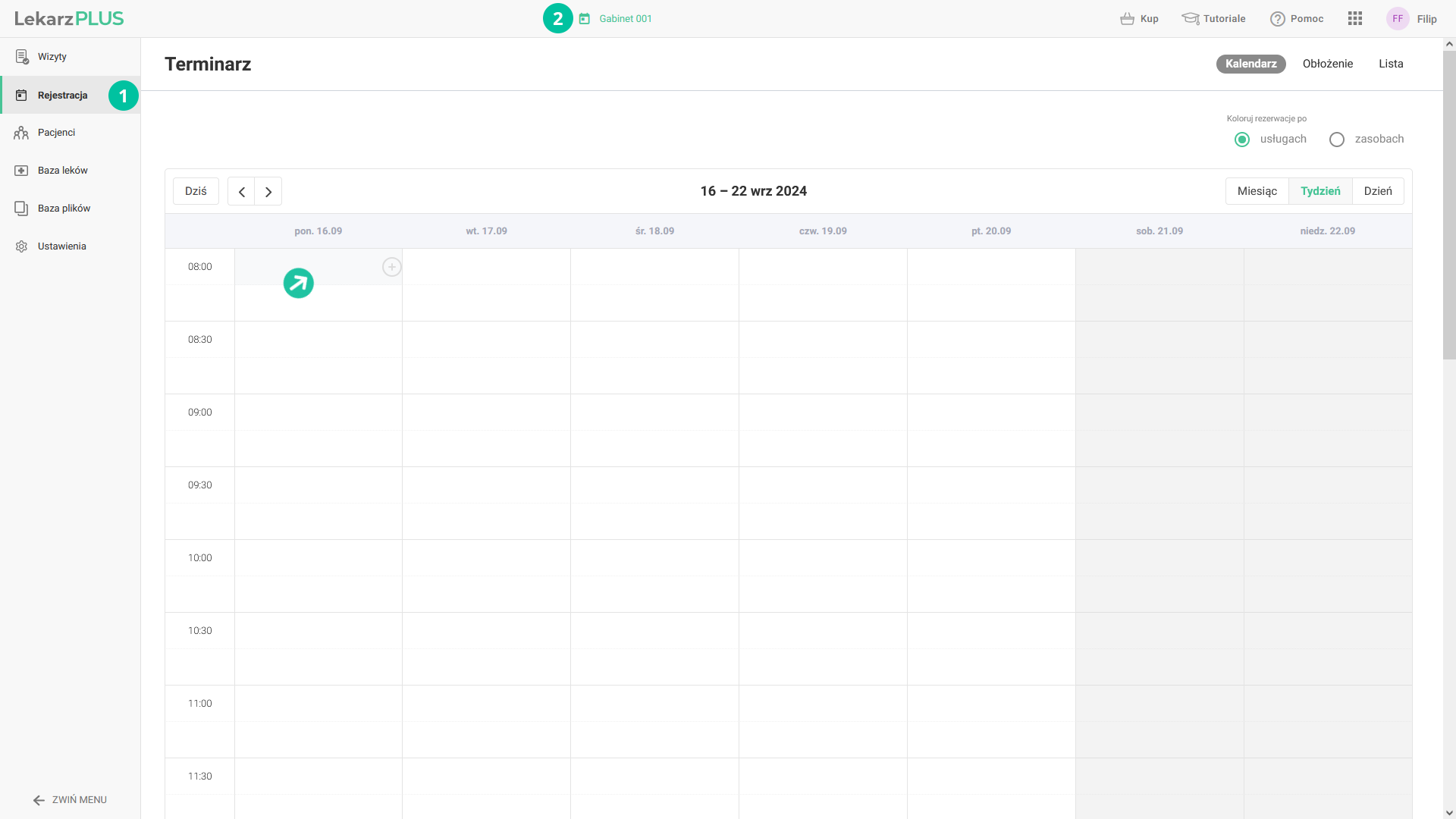Open the Filip user menu
1456x819 pixels.
(x=1412, y=19)
